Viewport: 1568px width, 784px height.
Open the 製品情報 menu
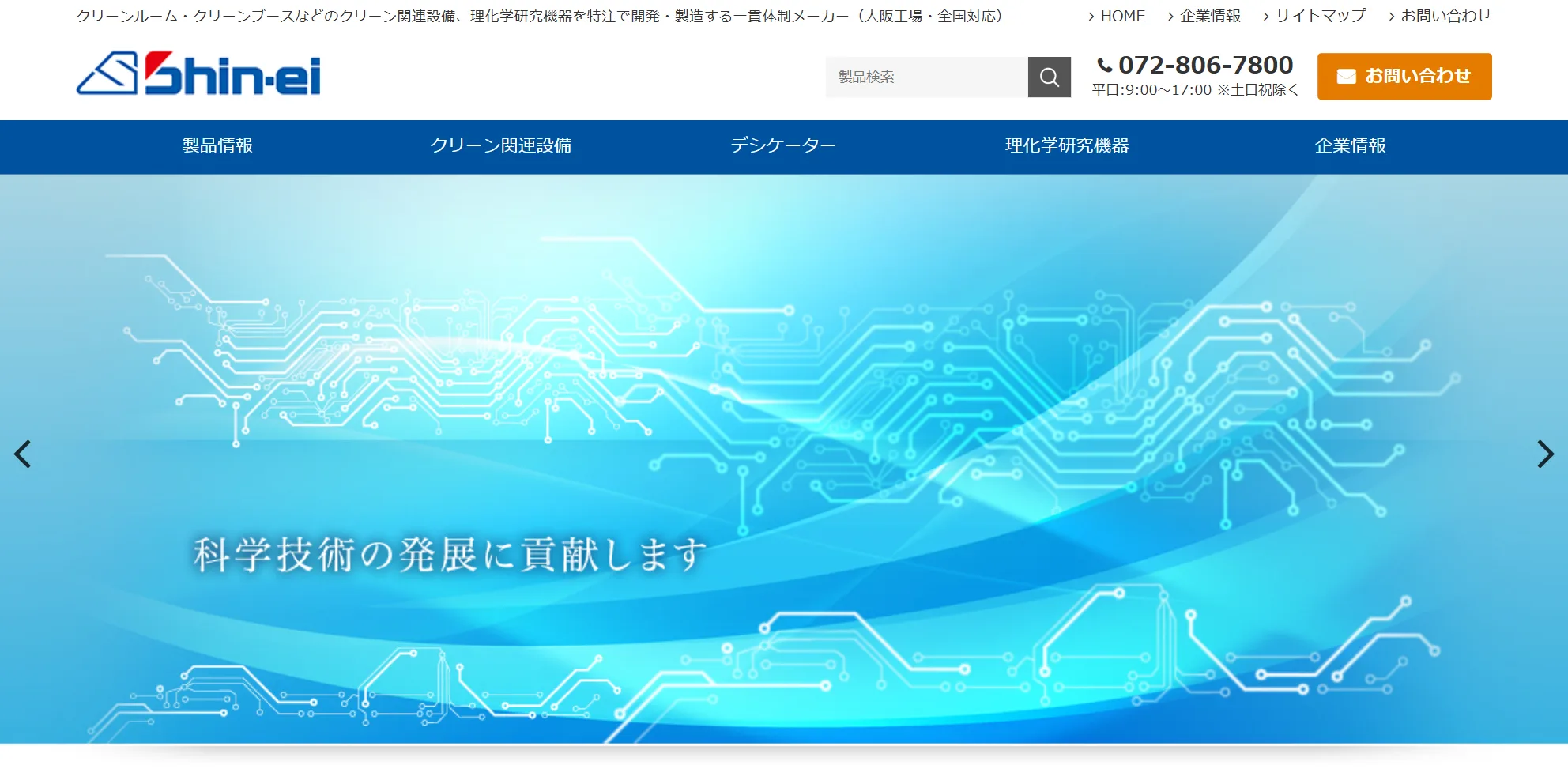pos(217,145)
